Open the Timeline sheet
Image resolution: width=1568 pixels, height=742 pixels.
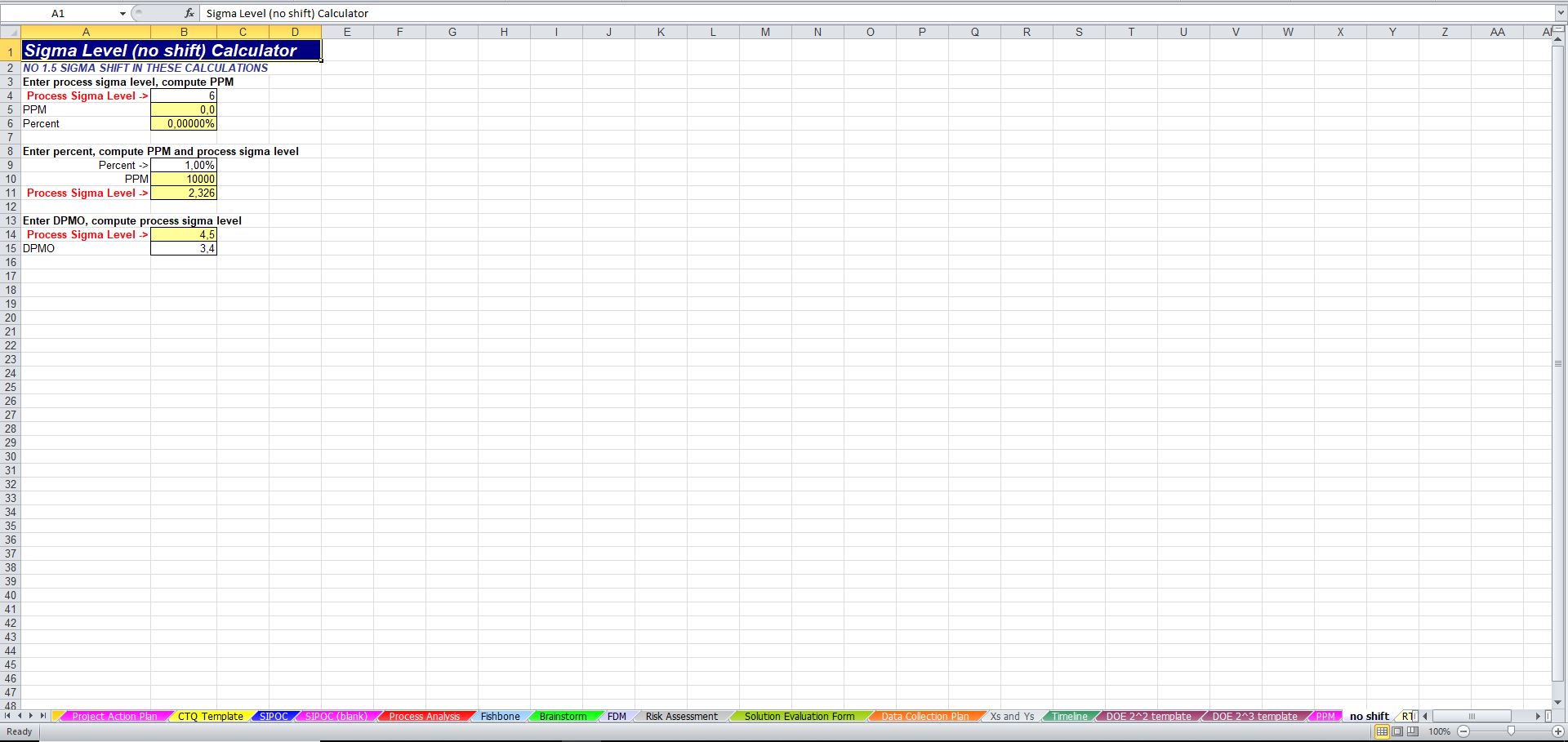pyautogui.click(x=1069, y=716)
